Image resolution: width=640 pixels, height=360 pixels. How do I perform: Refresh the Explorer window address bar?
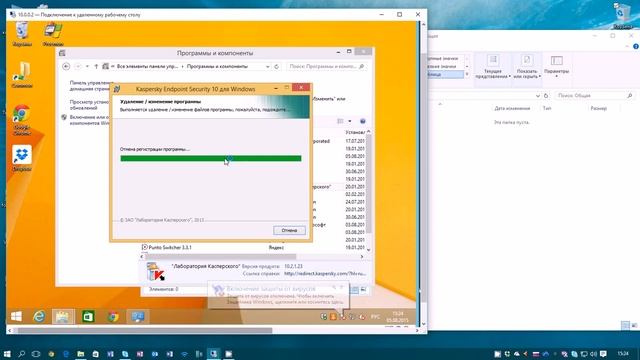coord(546,95)
